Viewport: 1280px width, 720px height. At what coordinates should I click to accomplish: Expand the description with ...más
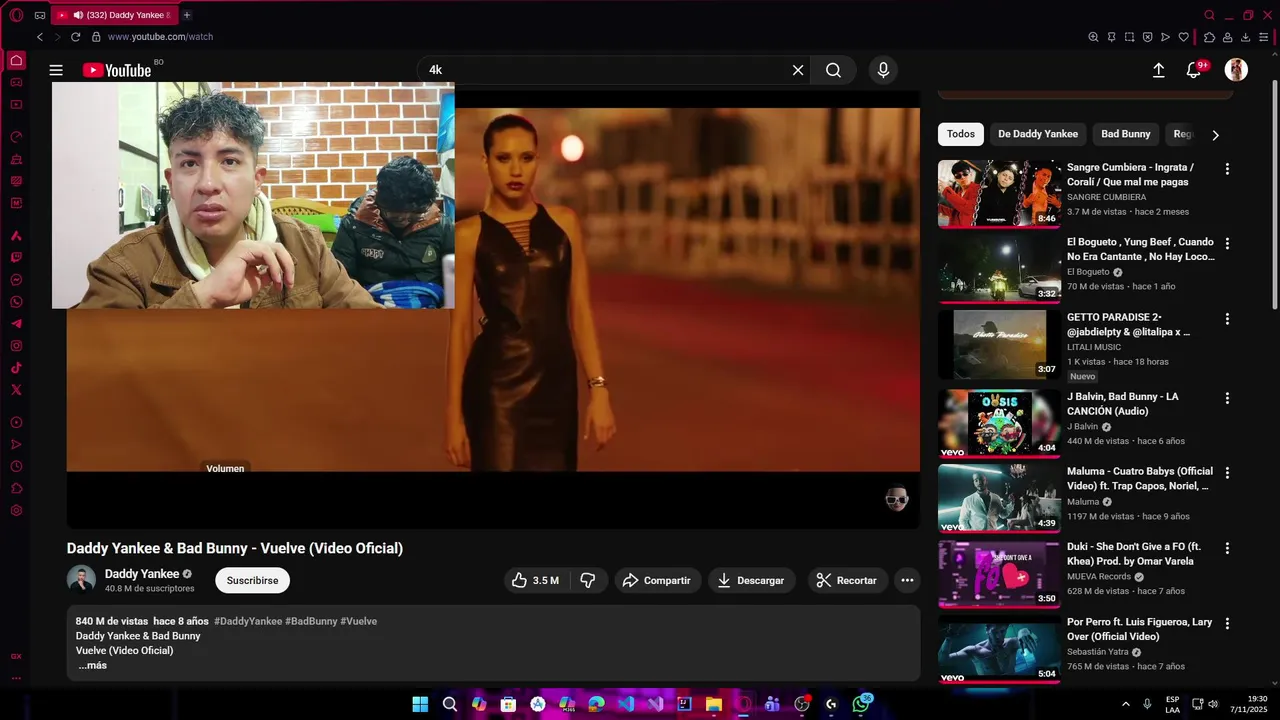tap(93, 665)
